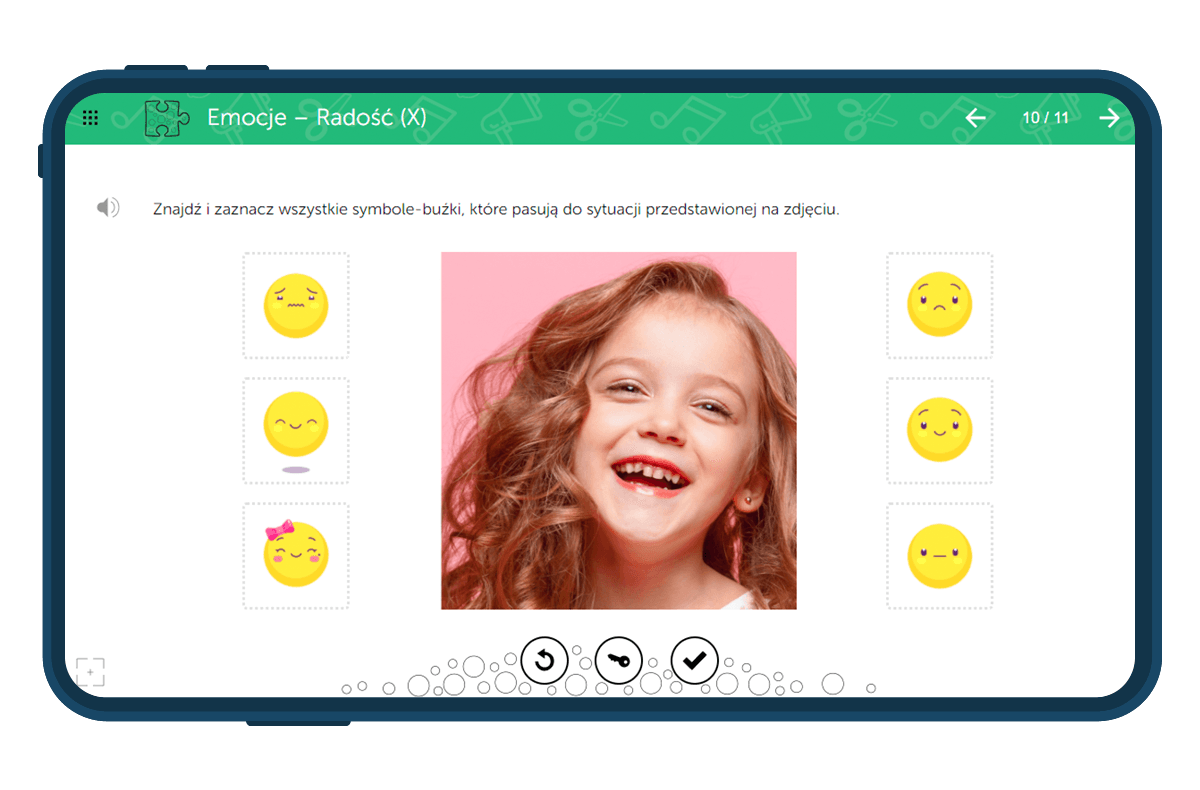
Task: Click the page counter 10 / 11
Action: (x=1045, y=118)
